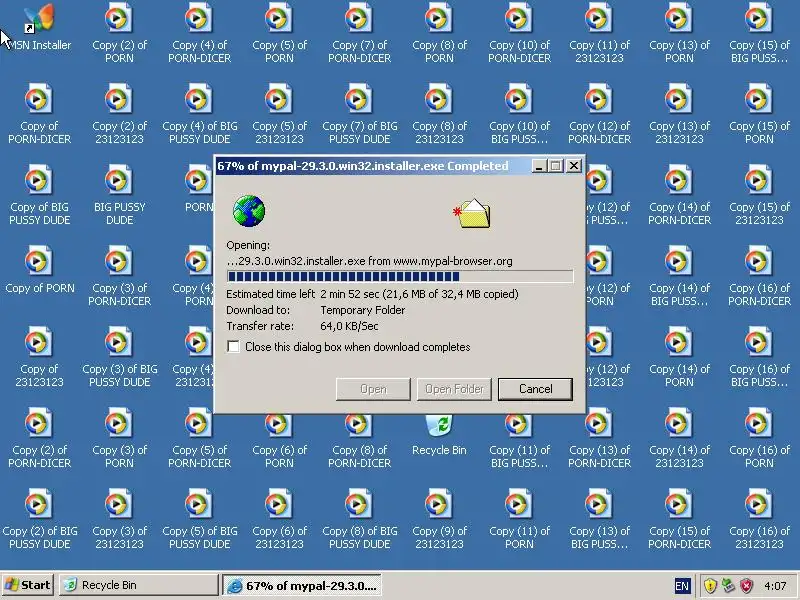Screen dimensions: 800x600
Task: Select the Copy (7) of PORN-DICER file
Action: pos(360,34)
